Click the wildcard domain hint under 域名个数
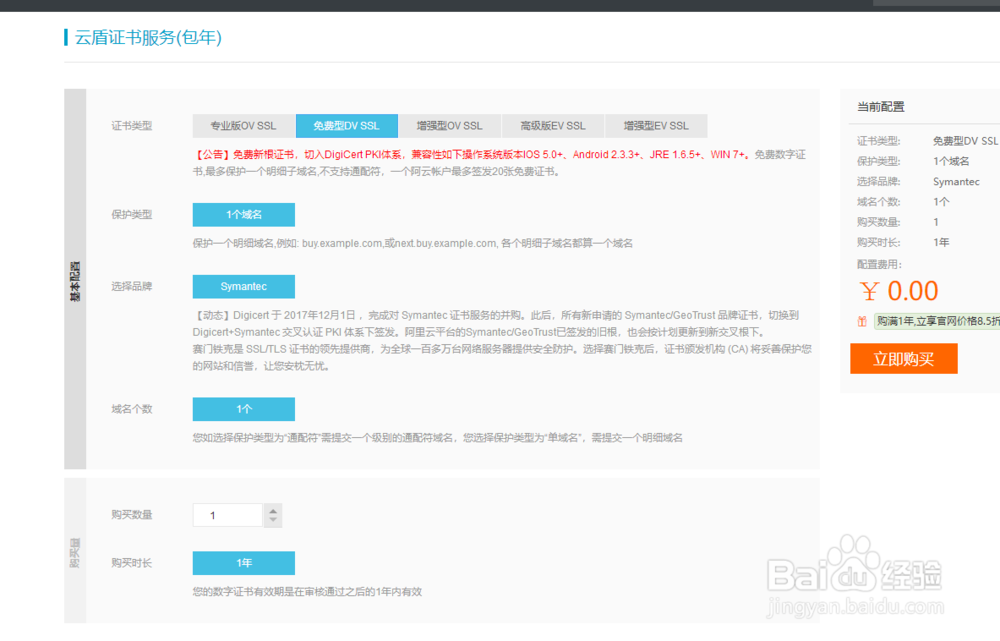 coord(438,438)
